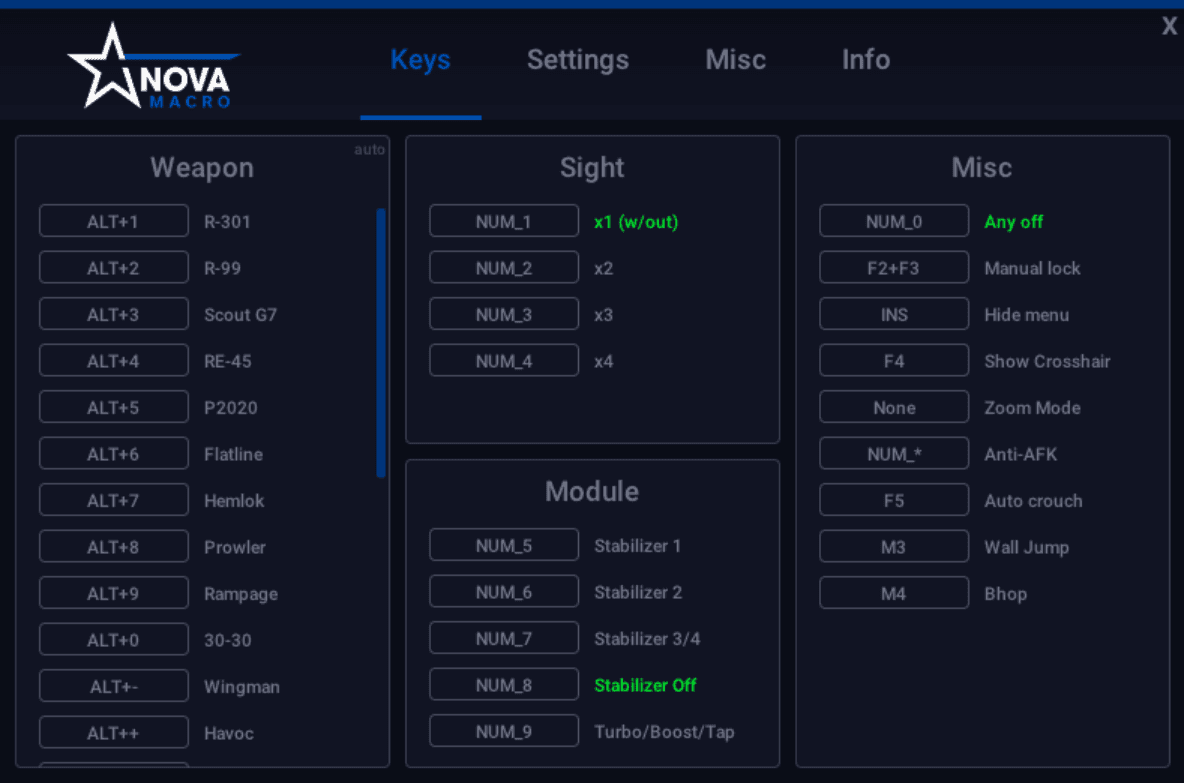
Task: Click the F5 keybind for Auto crouch
Action: 894,501
